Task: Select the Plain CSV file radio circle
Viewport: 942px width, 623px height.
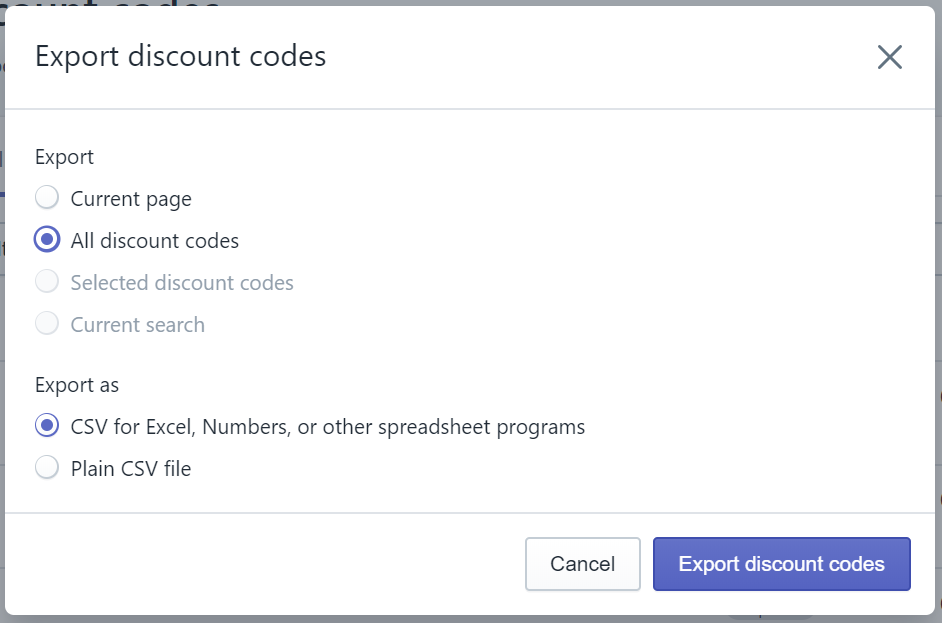Action: [x=47, y=467]
